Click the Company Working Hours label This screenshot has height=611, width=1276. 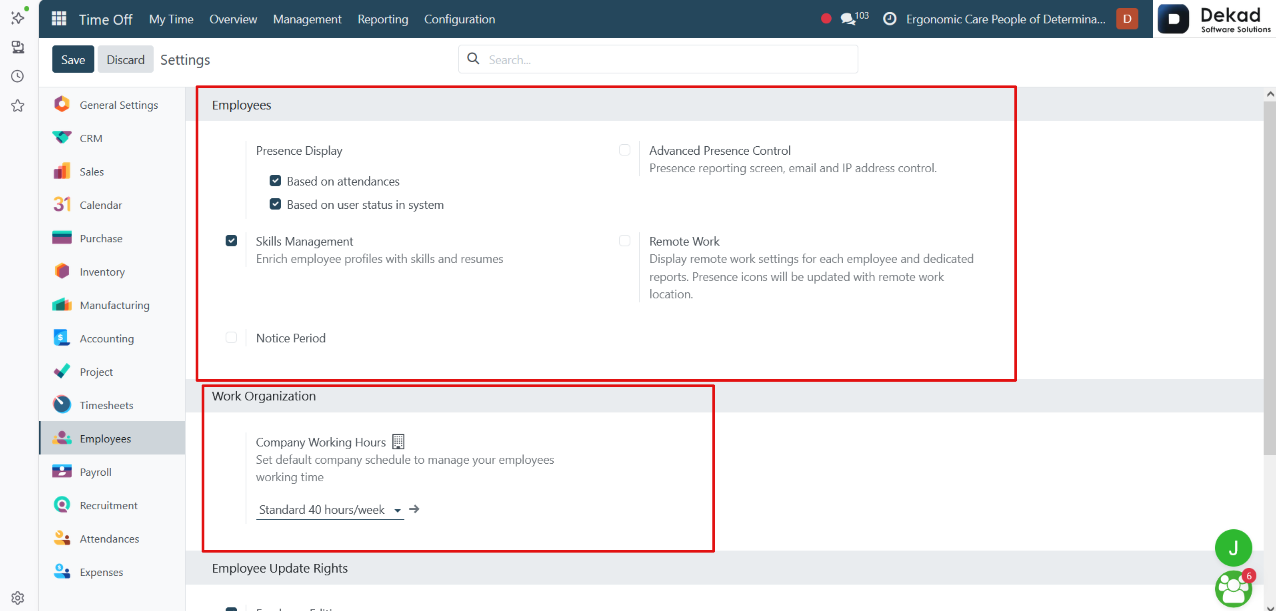pyautogui.click(x=321, y=442)
